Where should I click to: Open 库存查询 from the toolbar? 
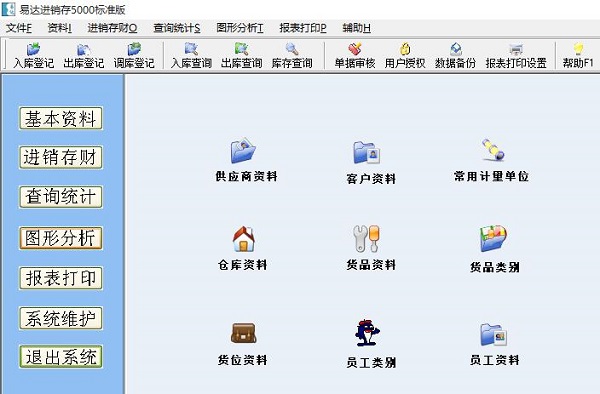[292, 56]
